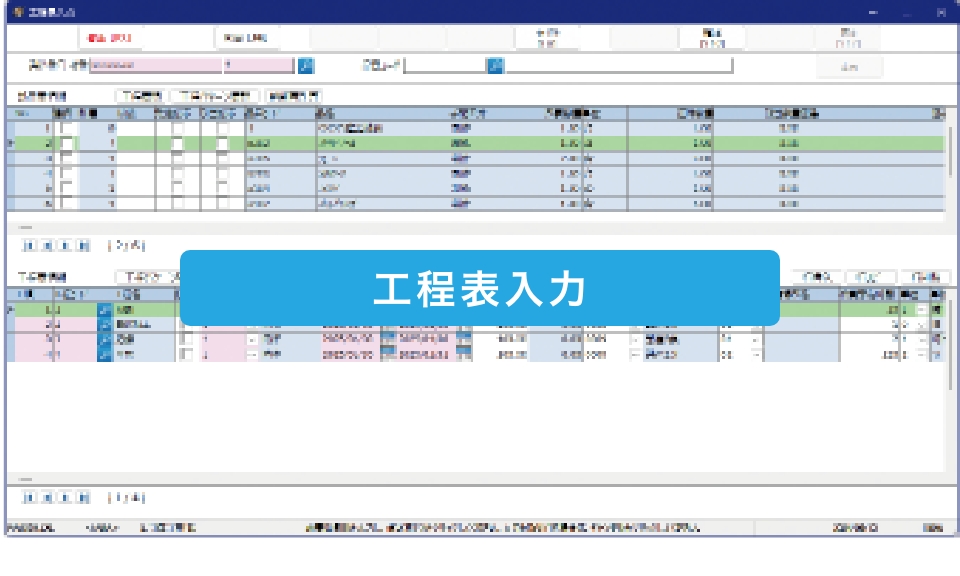This screenshot has width=960, height=576.
Task: Select the red-labeled tab at the top left
Action: pos(110,38)
